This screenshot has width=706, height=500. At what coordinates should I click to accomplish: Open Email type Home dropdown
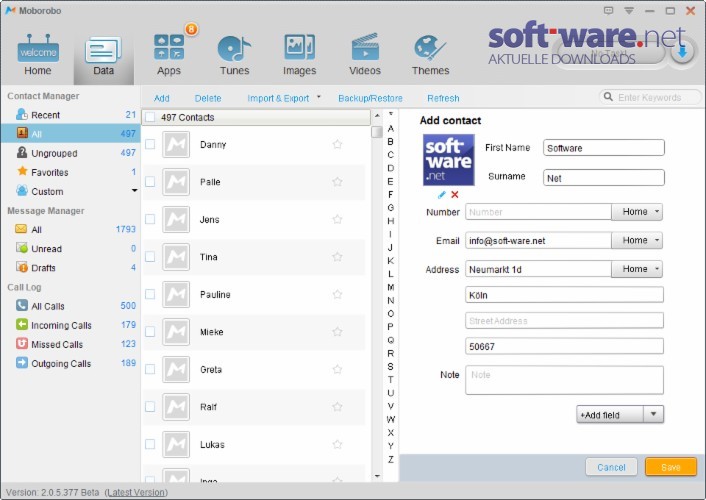(637, 241)
